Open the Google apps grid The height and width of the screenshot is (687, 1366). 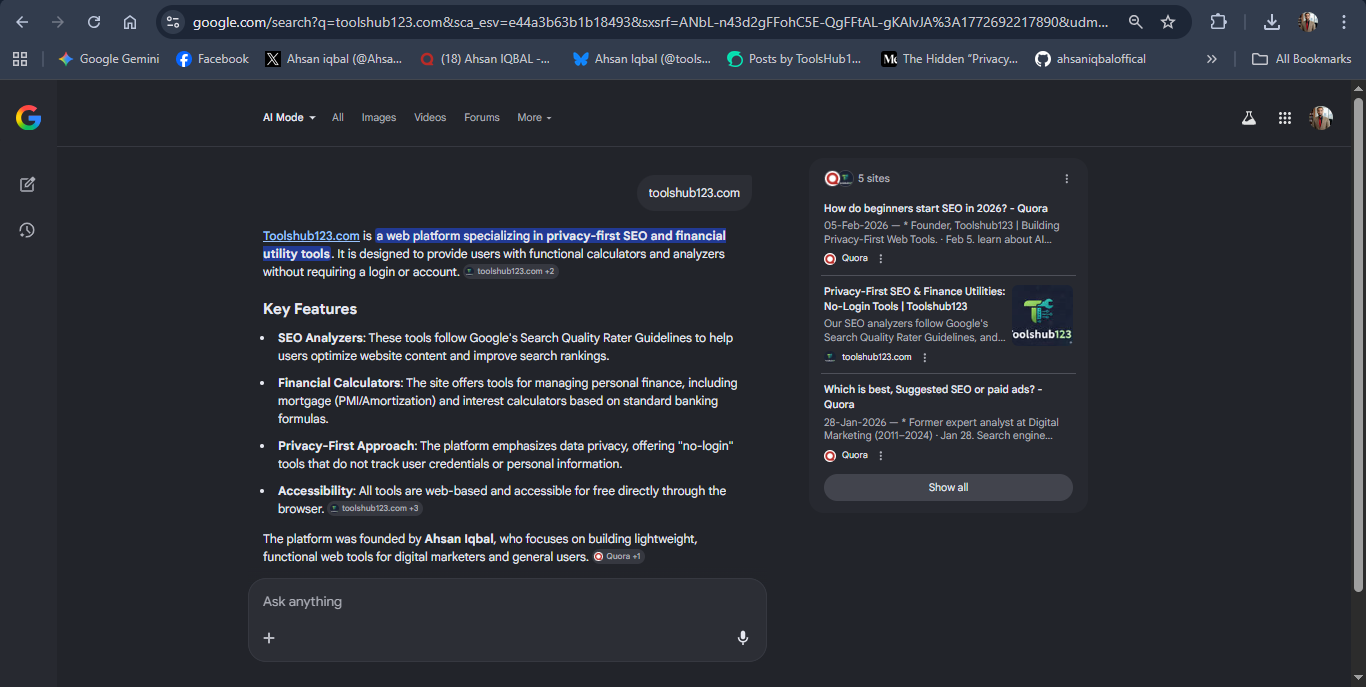[x=1285, y=118]
